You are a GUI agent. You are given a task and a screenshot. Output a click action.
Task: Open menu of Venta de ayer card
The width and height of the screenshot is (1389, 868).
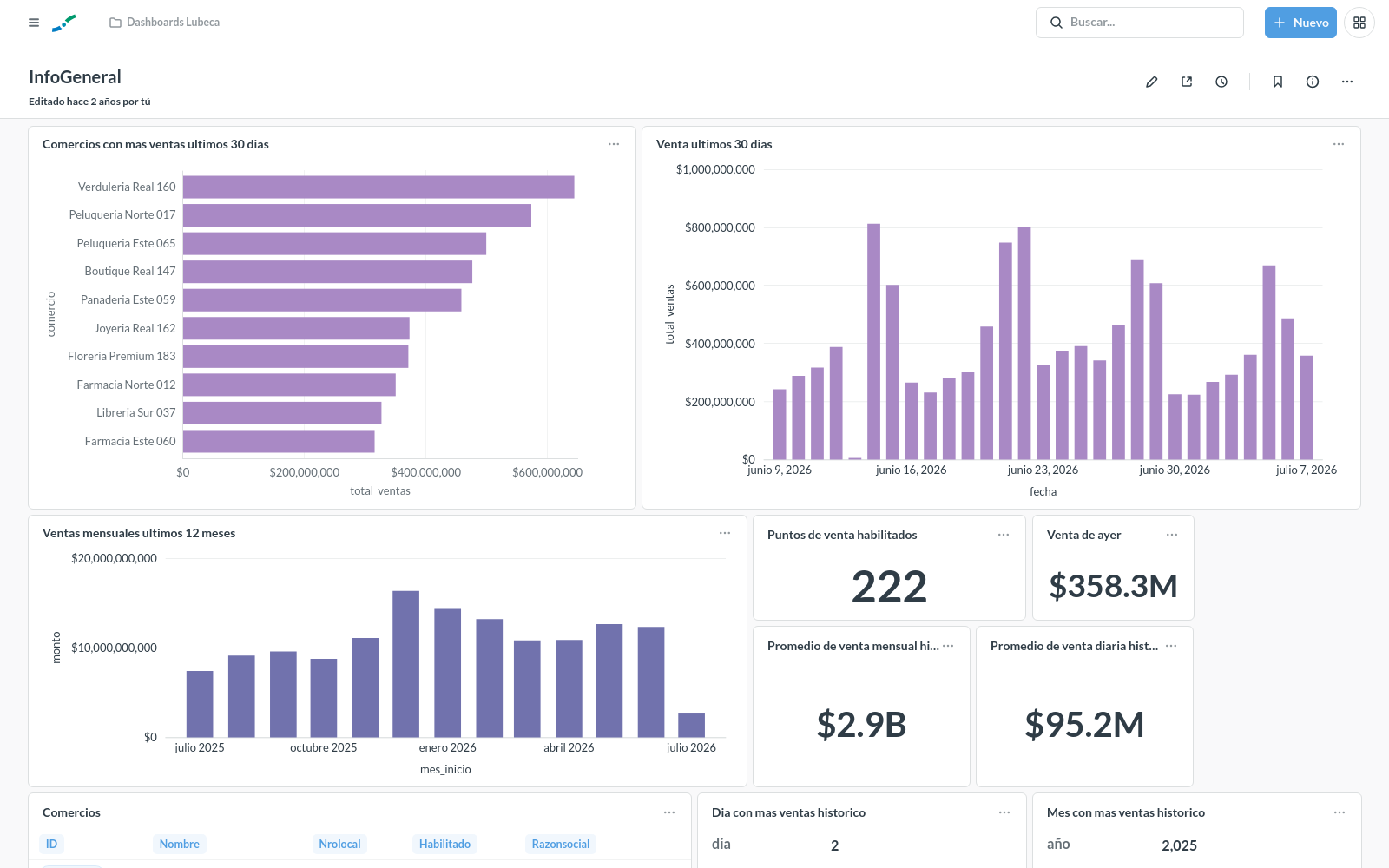(1172, 535)
